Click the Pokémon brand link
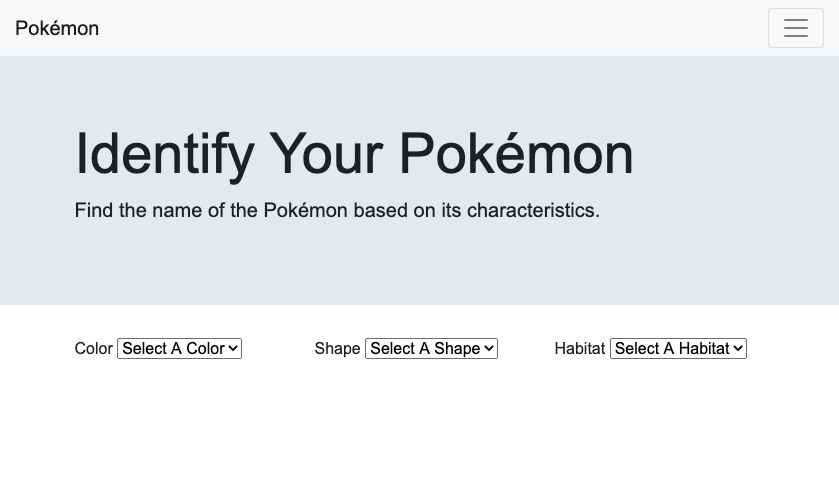The width and height of the screenshot is (839, 499). point(57,28)
